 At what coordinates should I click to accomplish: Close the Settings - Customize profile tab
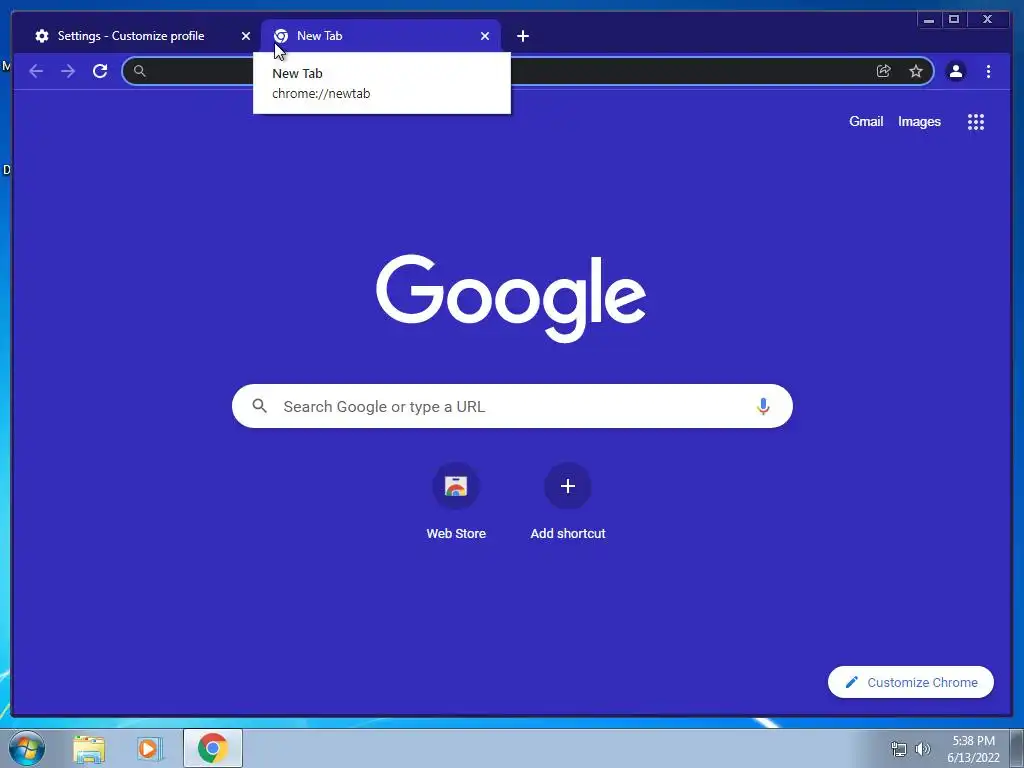pos(246,36)
